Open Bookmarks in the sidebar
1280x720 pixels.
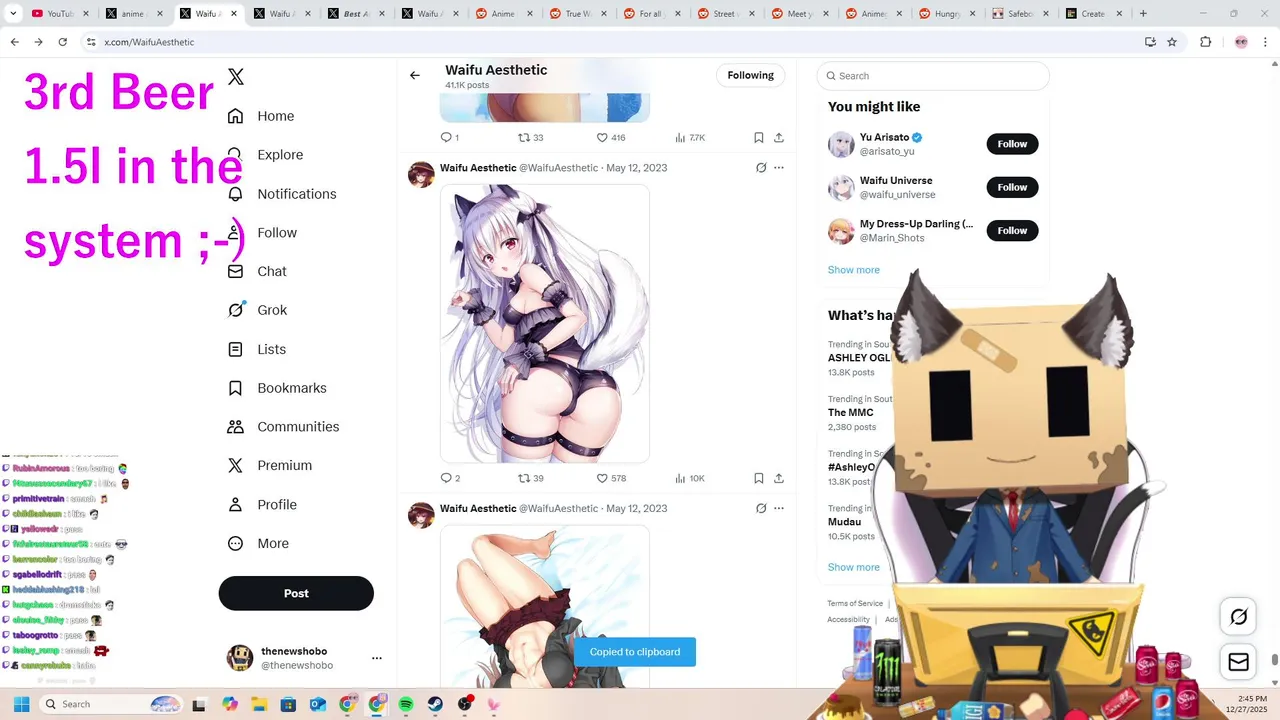coord(277,388)
